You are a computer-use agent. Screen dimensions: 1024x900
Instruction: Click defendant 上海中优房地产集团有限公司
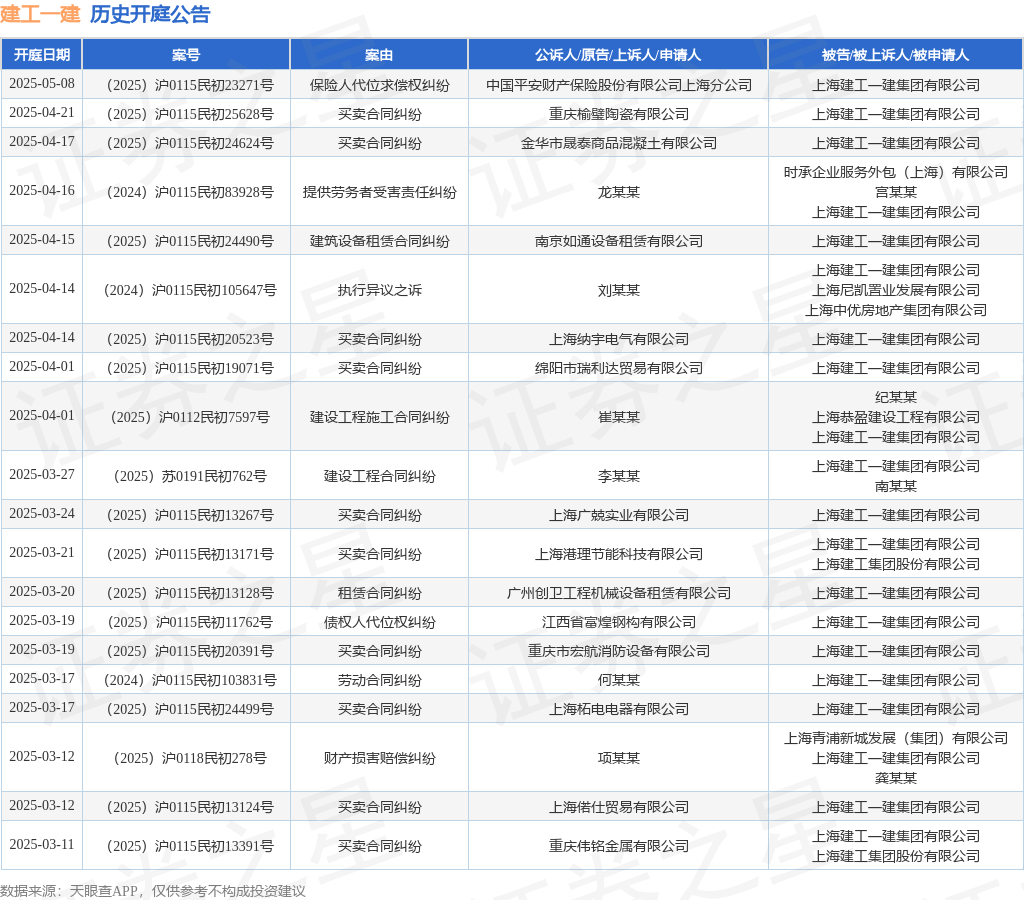pyautogui.click(x=895, y=310)
